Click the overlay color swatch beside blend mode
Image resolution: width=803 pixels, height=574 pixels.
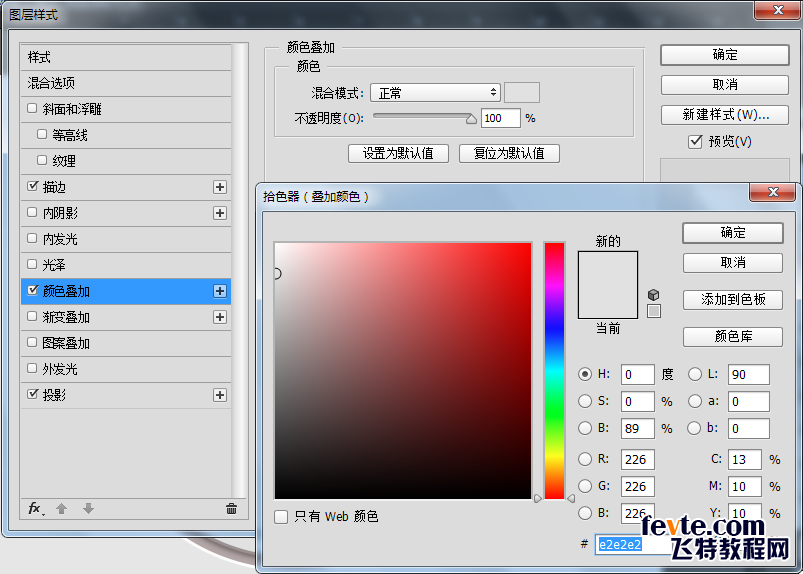coord(522,93)
